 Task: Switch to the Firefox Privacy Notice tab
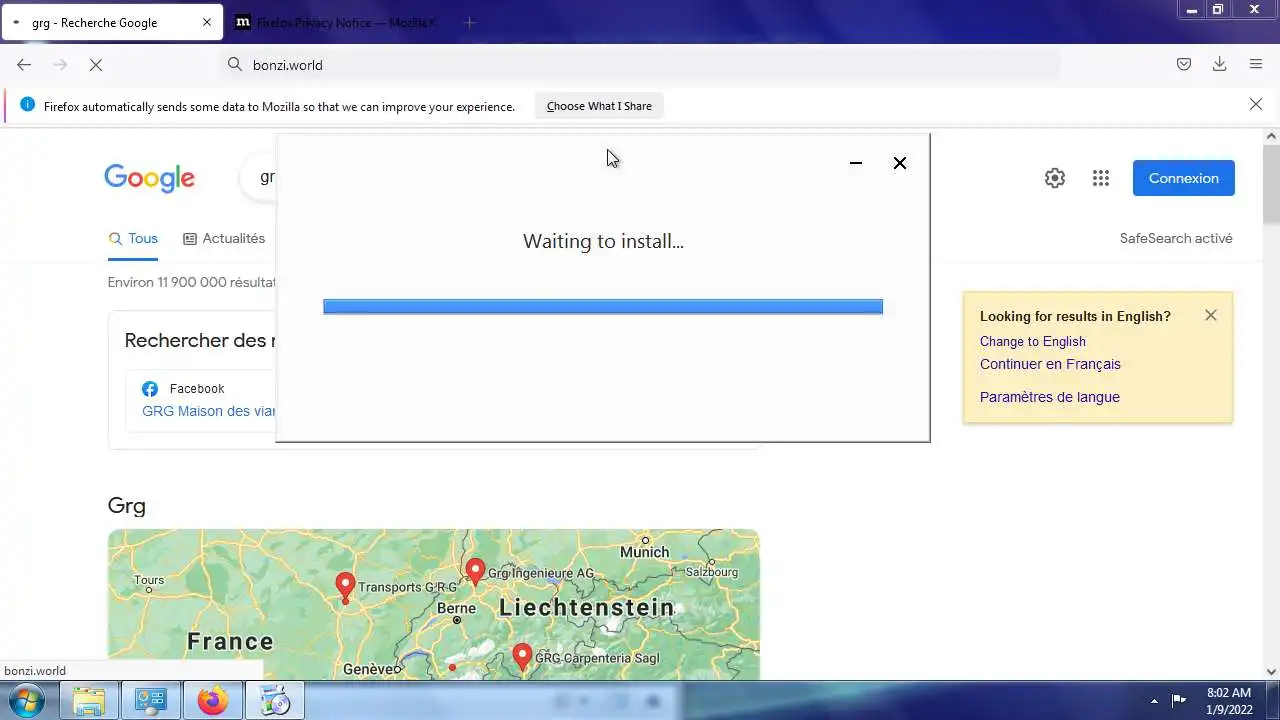338,22
